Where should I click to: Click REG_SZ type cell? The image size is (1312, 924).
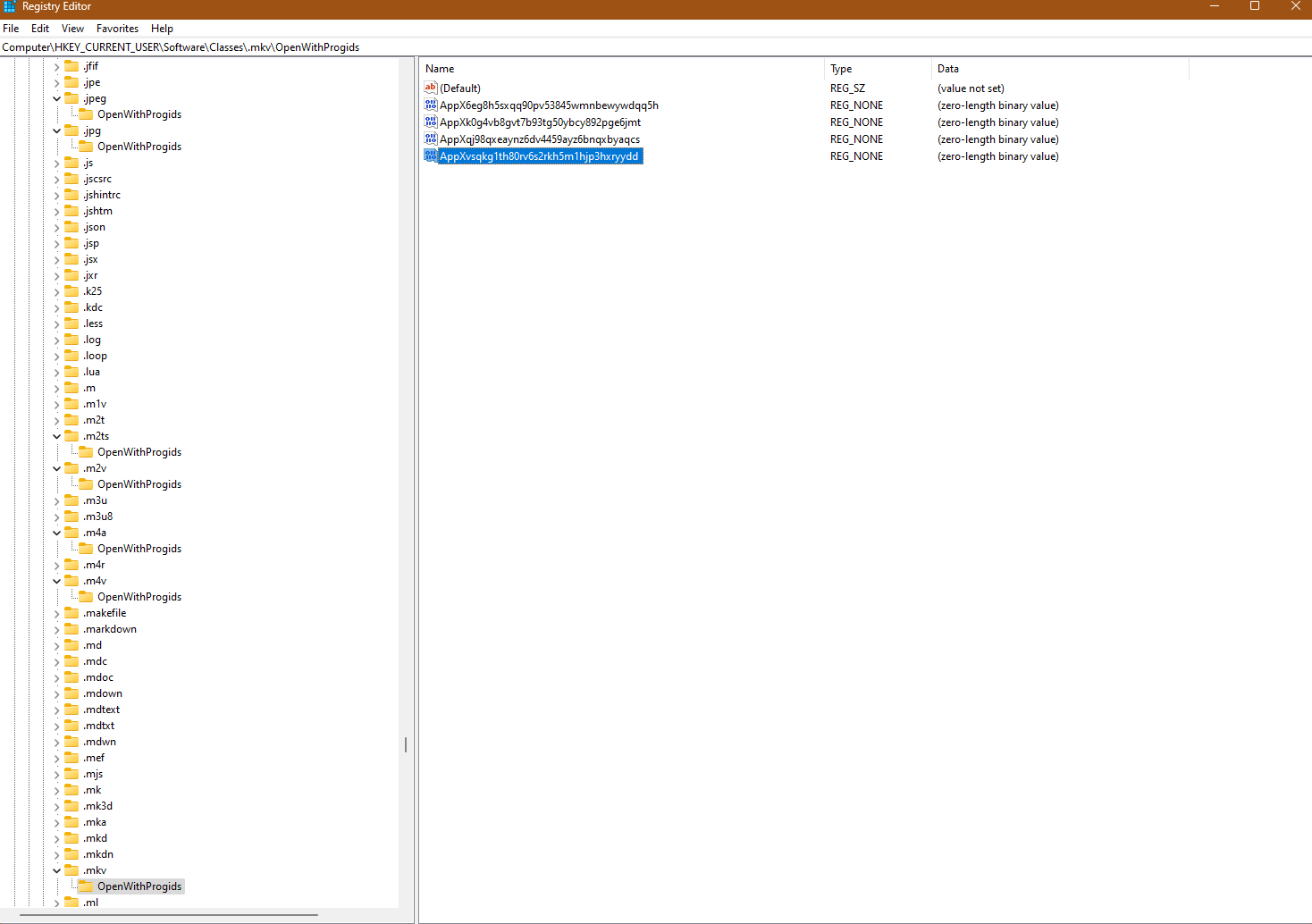click(847, 88)
